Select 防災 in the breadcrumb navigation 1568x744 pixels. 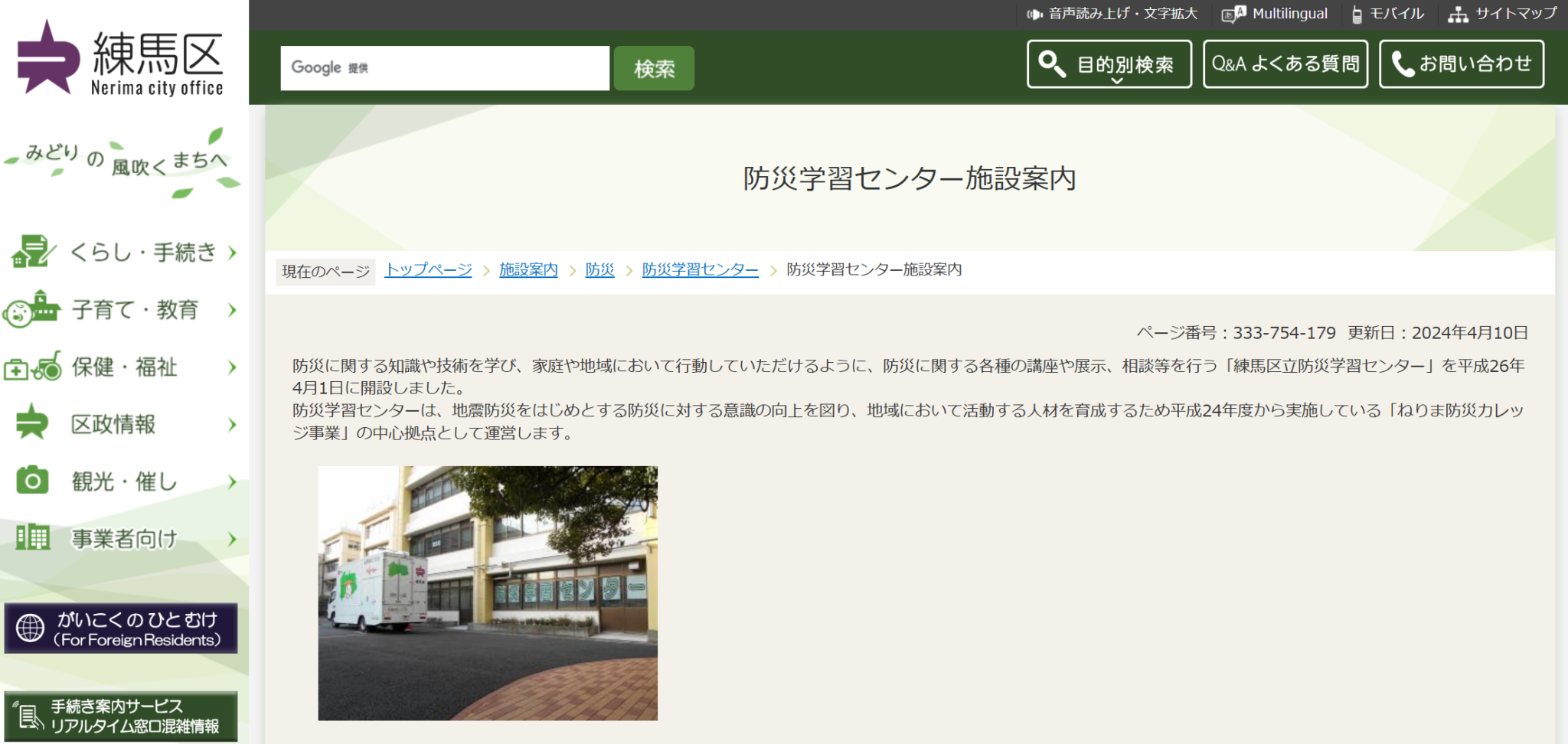point(599,269)
